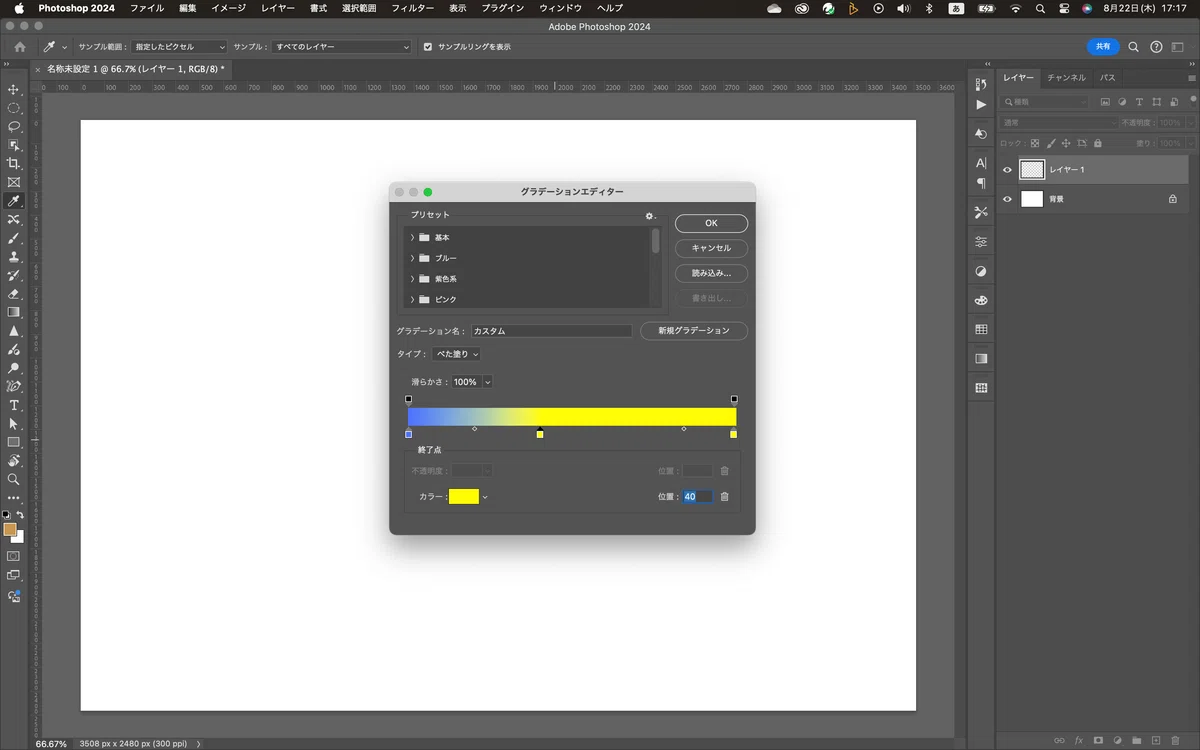
Task: Toggle lock position in the Layers panel
Action: [1066, 143]
